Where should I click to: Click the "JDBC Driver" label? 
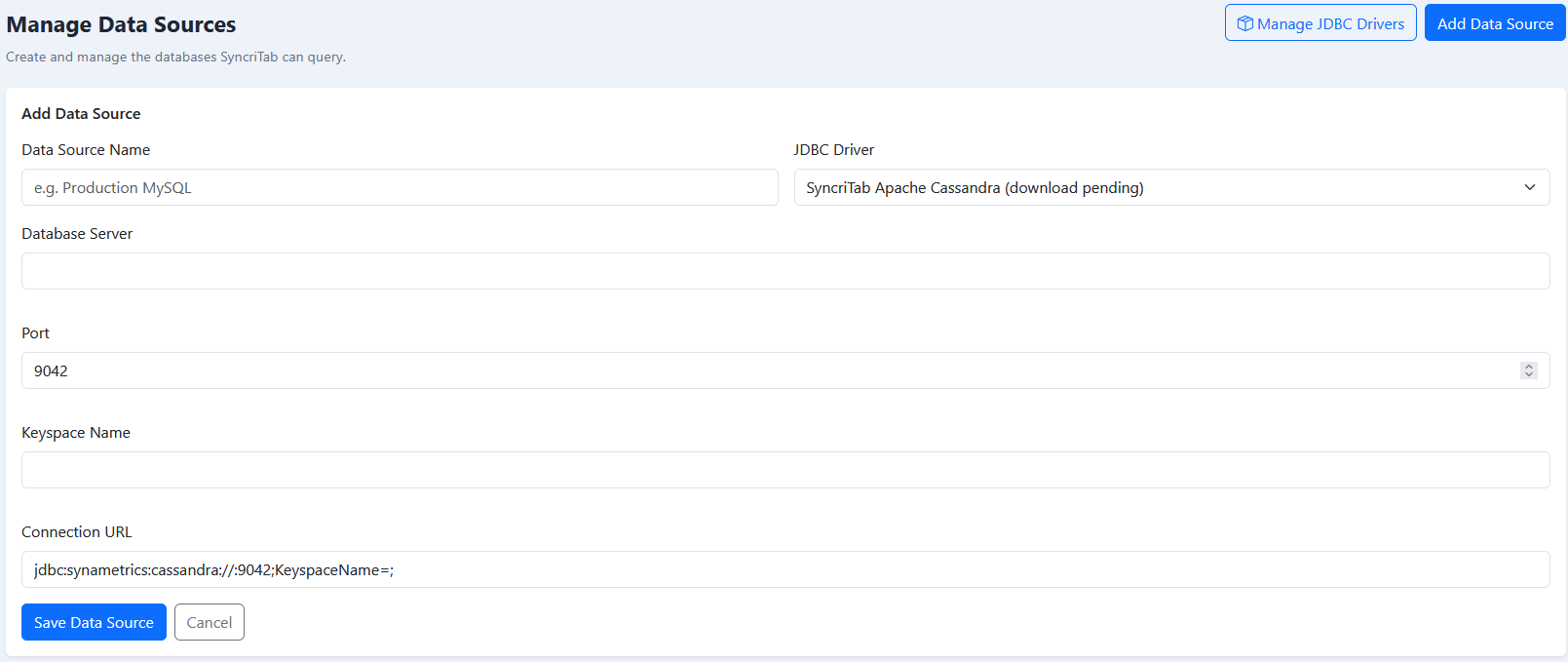click(x=834, y=149)
